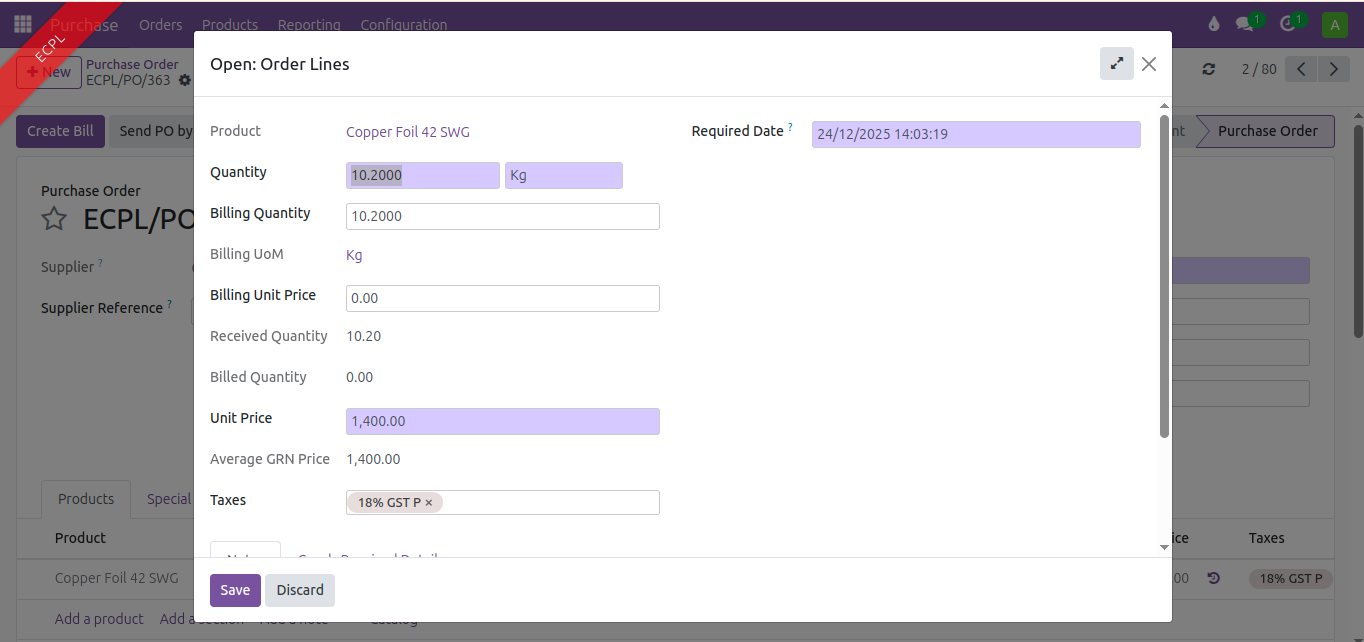
Task: Open the Kg unit of measure dropdown
Action: click(x=563, y=176)
